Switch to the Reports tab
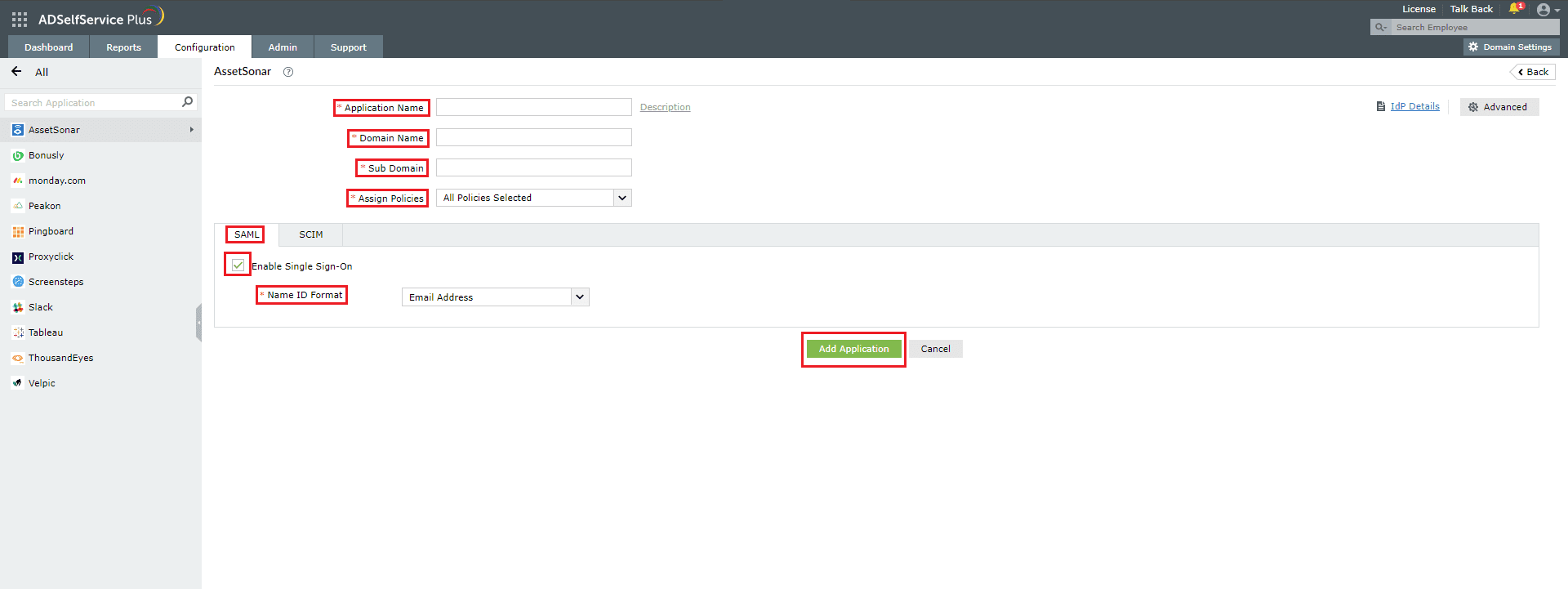1568x589 pixels. pos(123,47)
